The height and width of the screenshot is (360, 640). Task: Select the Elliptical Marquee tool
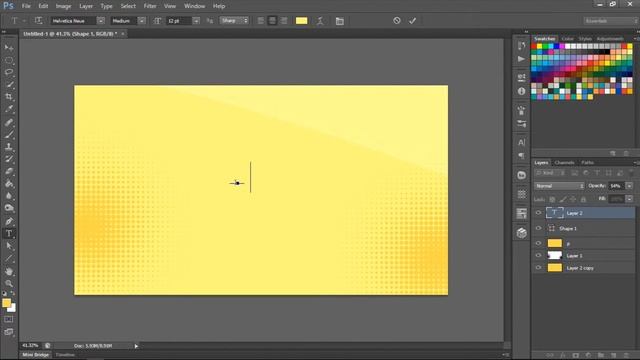pos(9,60)
